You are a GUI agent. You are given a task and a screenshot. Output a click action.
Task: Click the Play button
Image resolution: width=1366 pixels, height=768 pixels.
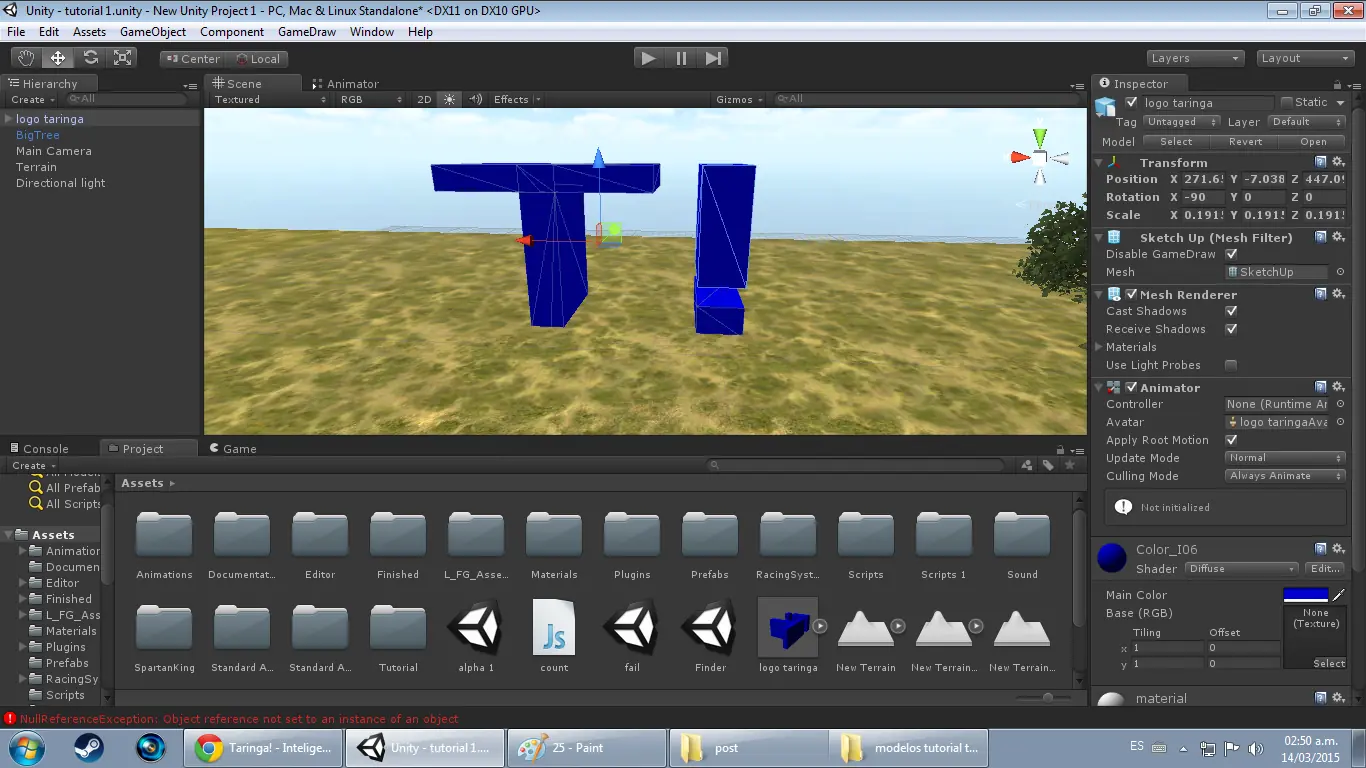649,58
